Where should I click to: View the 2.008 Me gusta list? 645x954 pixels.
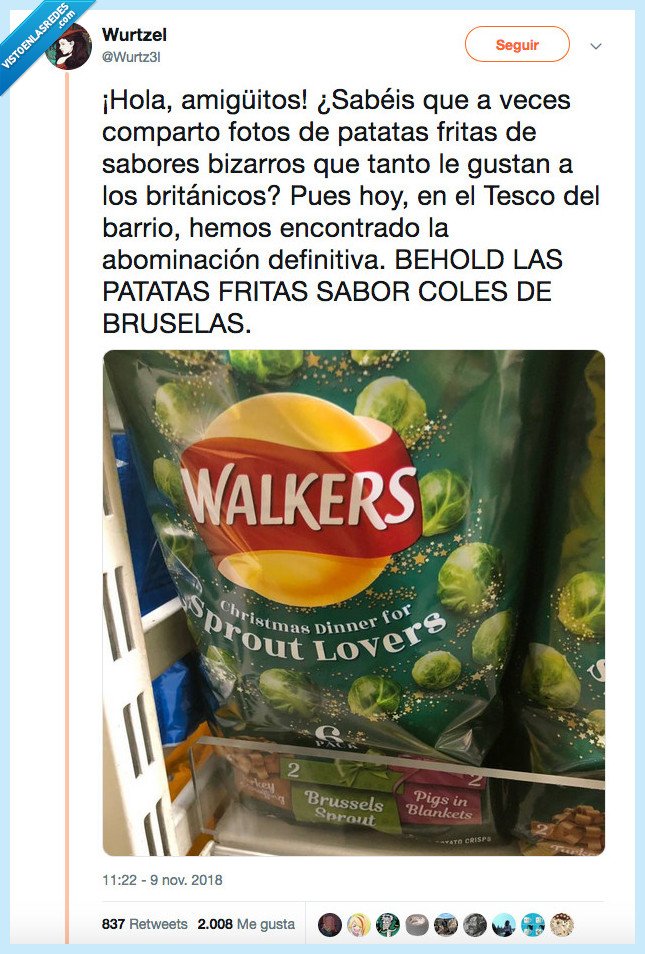(x=246, y=924)
